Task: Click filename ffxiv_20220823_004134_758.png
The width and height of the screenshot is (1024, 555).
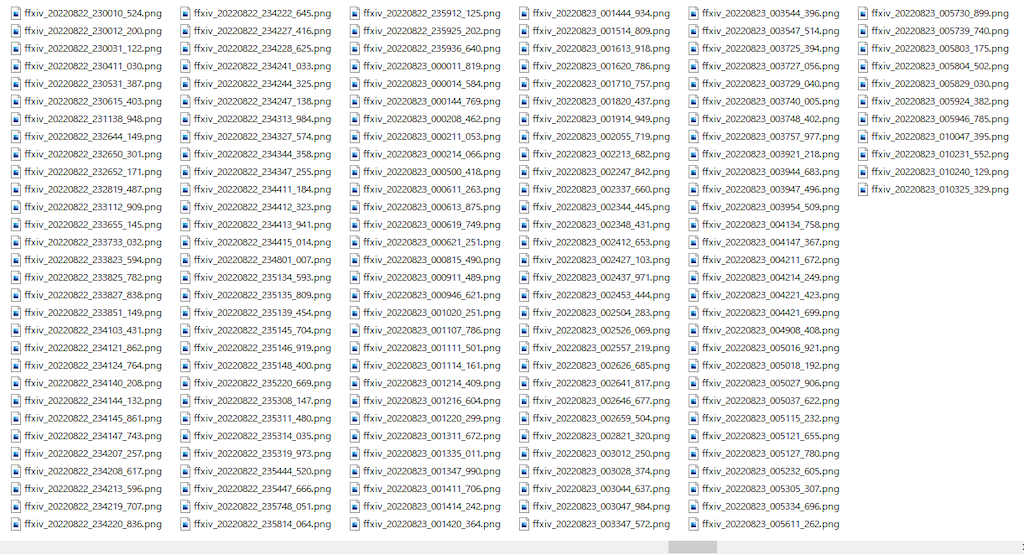Action: coord(771,225)
